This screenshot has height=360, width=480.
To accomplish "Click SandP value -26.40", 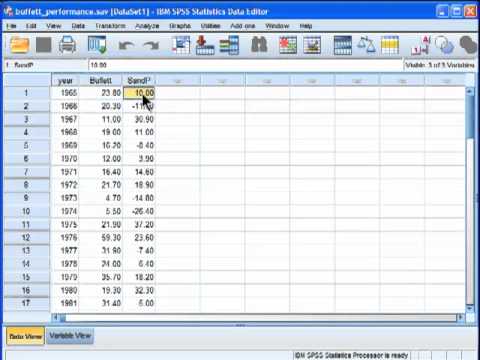I will tap(139, 211).
